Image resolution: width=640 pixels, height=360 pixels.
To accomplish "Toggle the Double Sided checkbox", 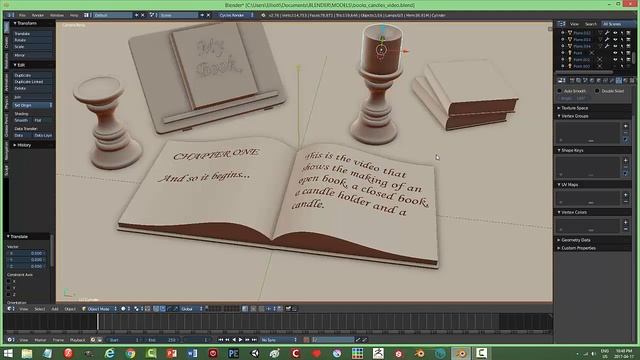I will tap(597, 91).
